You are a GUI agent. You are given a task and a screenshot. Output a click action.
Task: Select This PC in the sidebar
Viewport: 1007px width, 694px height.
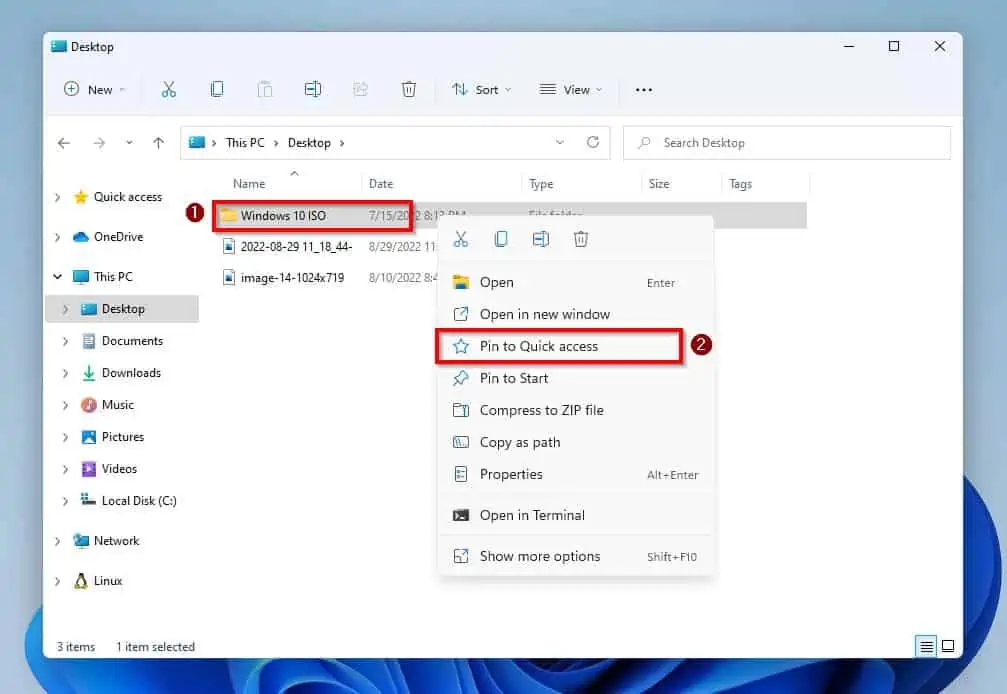(x=103, y=277)
